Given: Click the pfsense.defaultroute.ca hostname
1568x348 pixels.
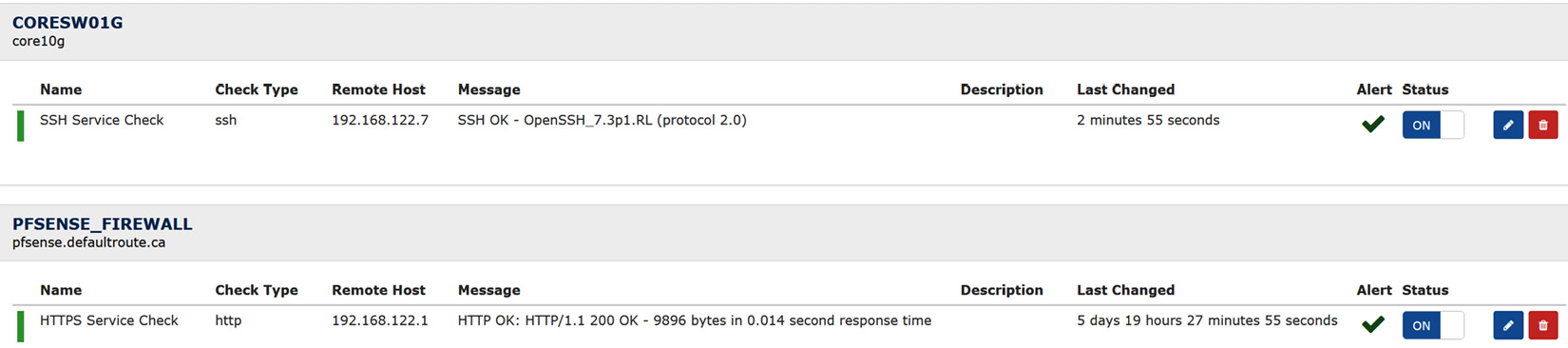Looking at the screenshot, I should click(88, 242).
